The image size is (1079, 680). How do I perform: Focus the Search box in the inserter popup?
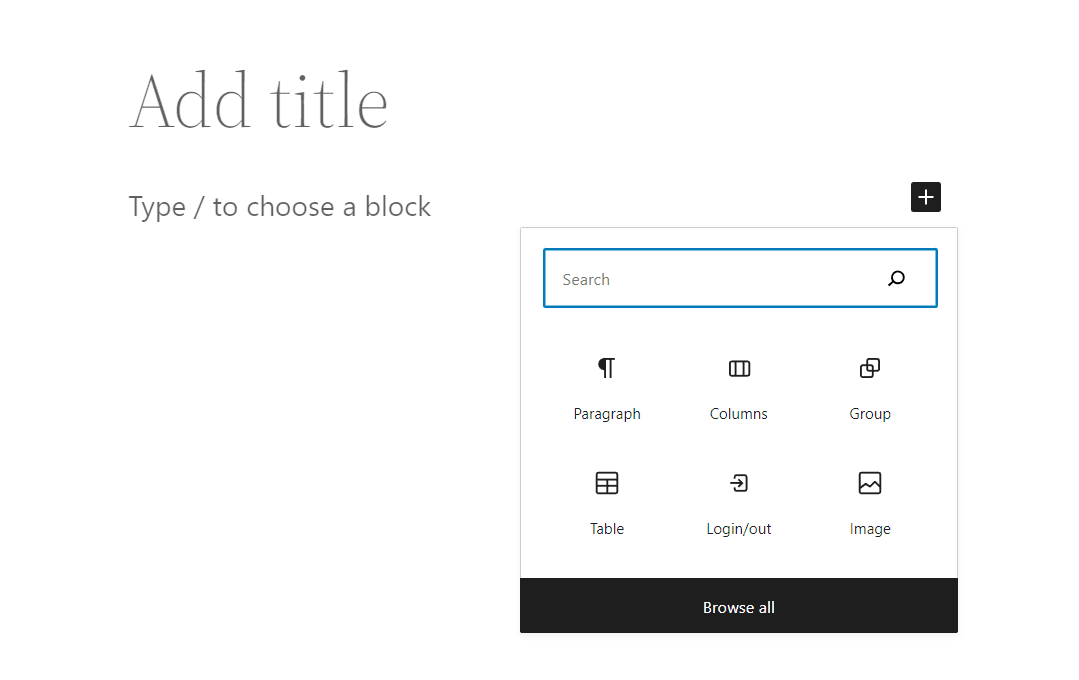pyautogui.click(x=700, y=278)
